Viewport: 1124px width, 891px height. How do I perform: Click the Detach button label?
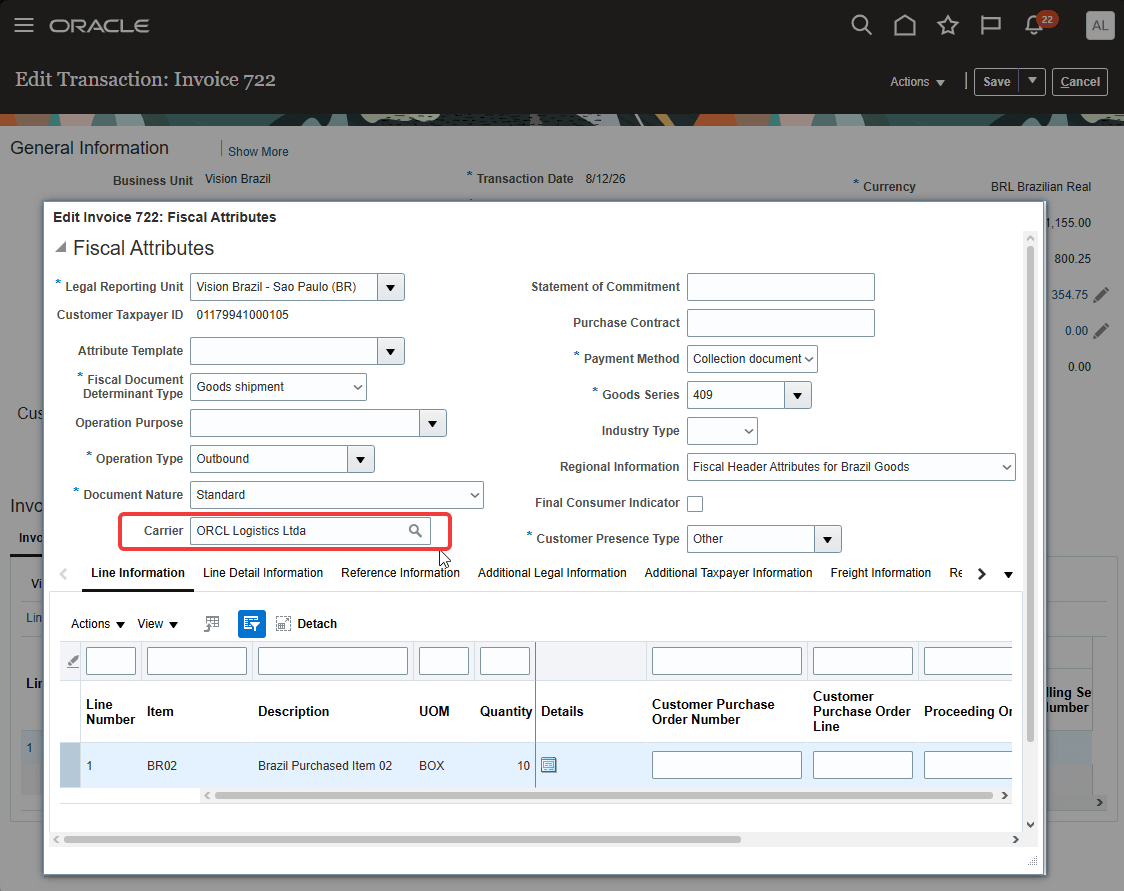(x=317, y=624)
